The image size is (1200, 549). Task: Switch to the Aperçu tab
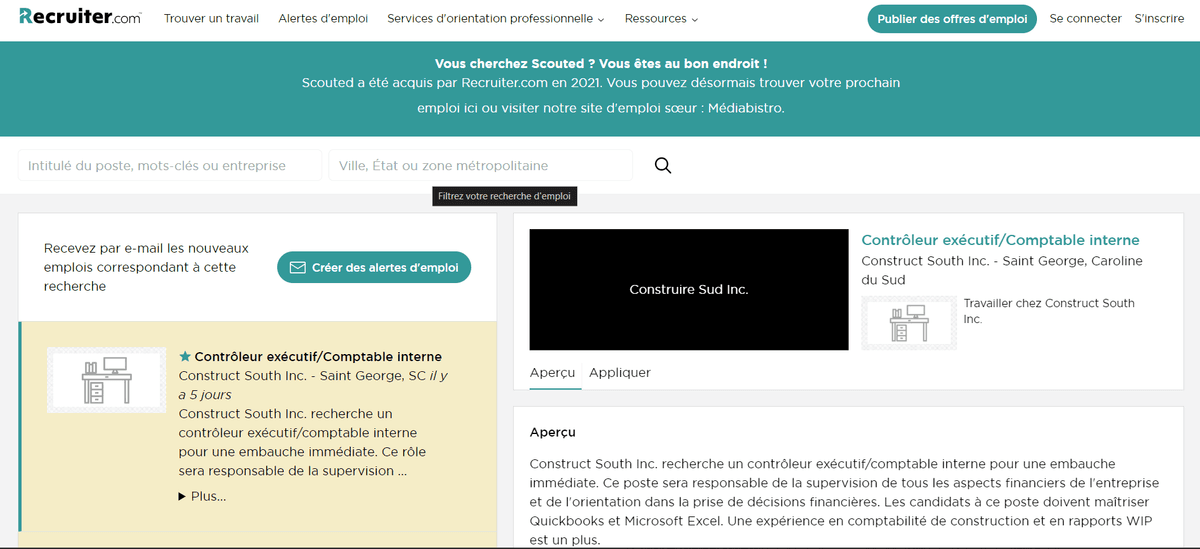553,372
